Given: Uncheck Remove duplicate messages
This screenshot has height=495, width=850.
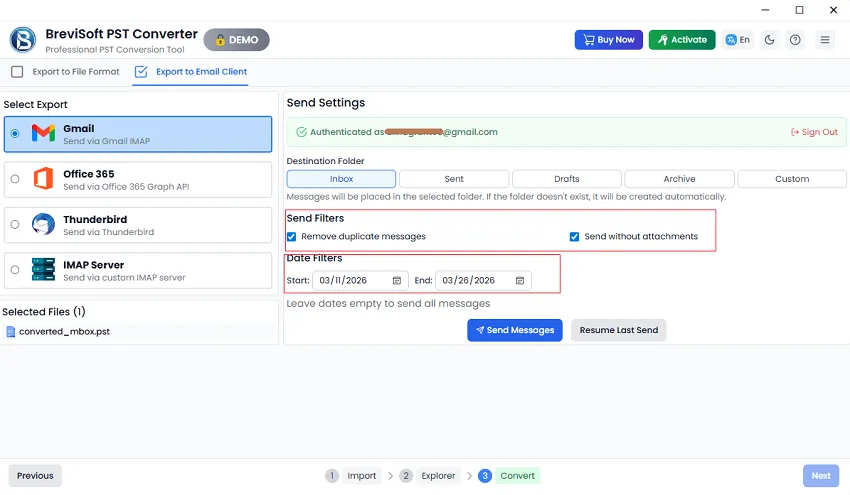Looking at the screenshot, I should tap(292, 236).
